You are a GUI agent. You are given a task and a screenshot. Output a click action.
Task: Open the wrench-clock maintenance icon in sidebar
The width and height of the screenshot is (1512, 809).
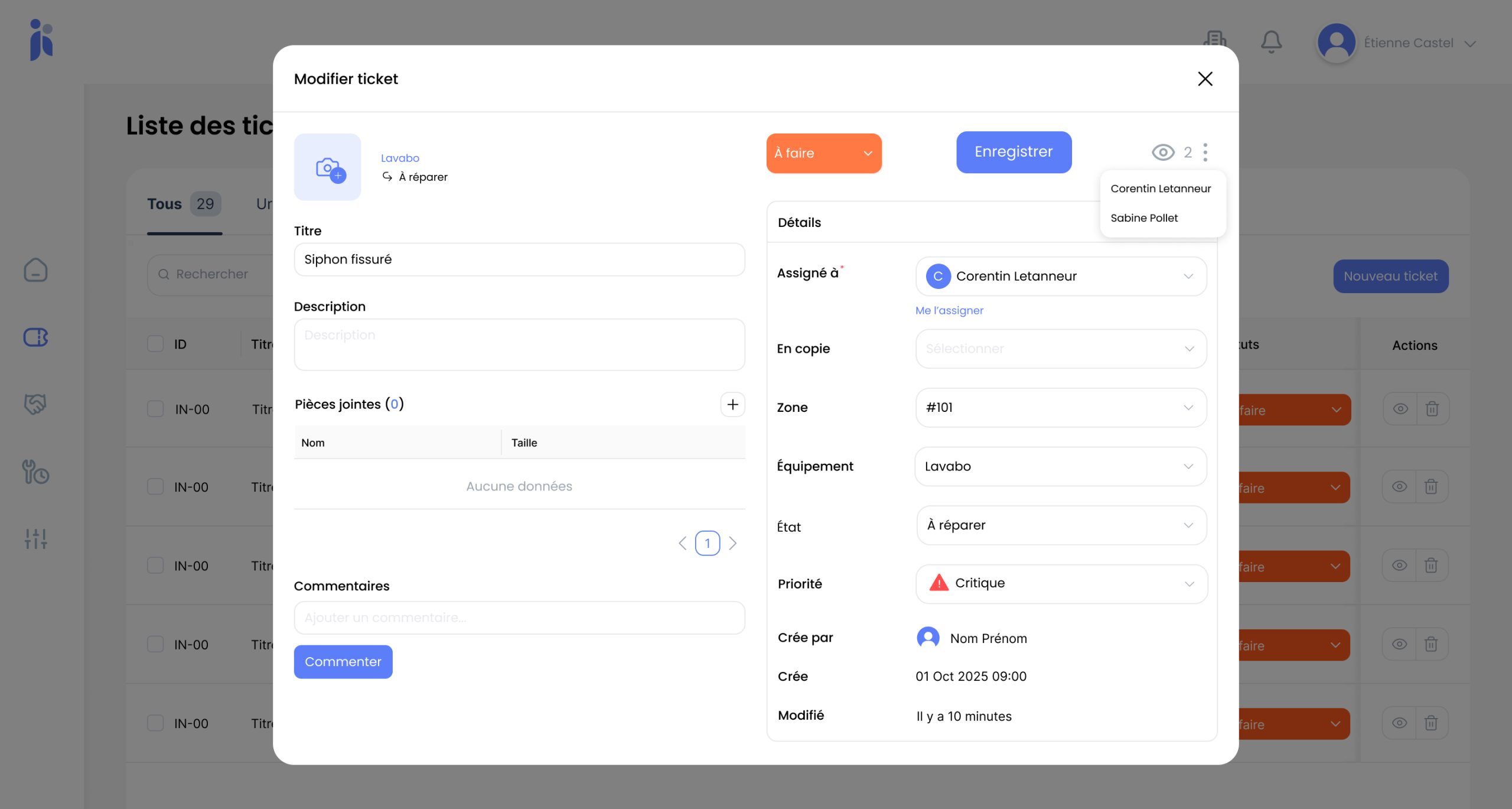(35, 472)
